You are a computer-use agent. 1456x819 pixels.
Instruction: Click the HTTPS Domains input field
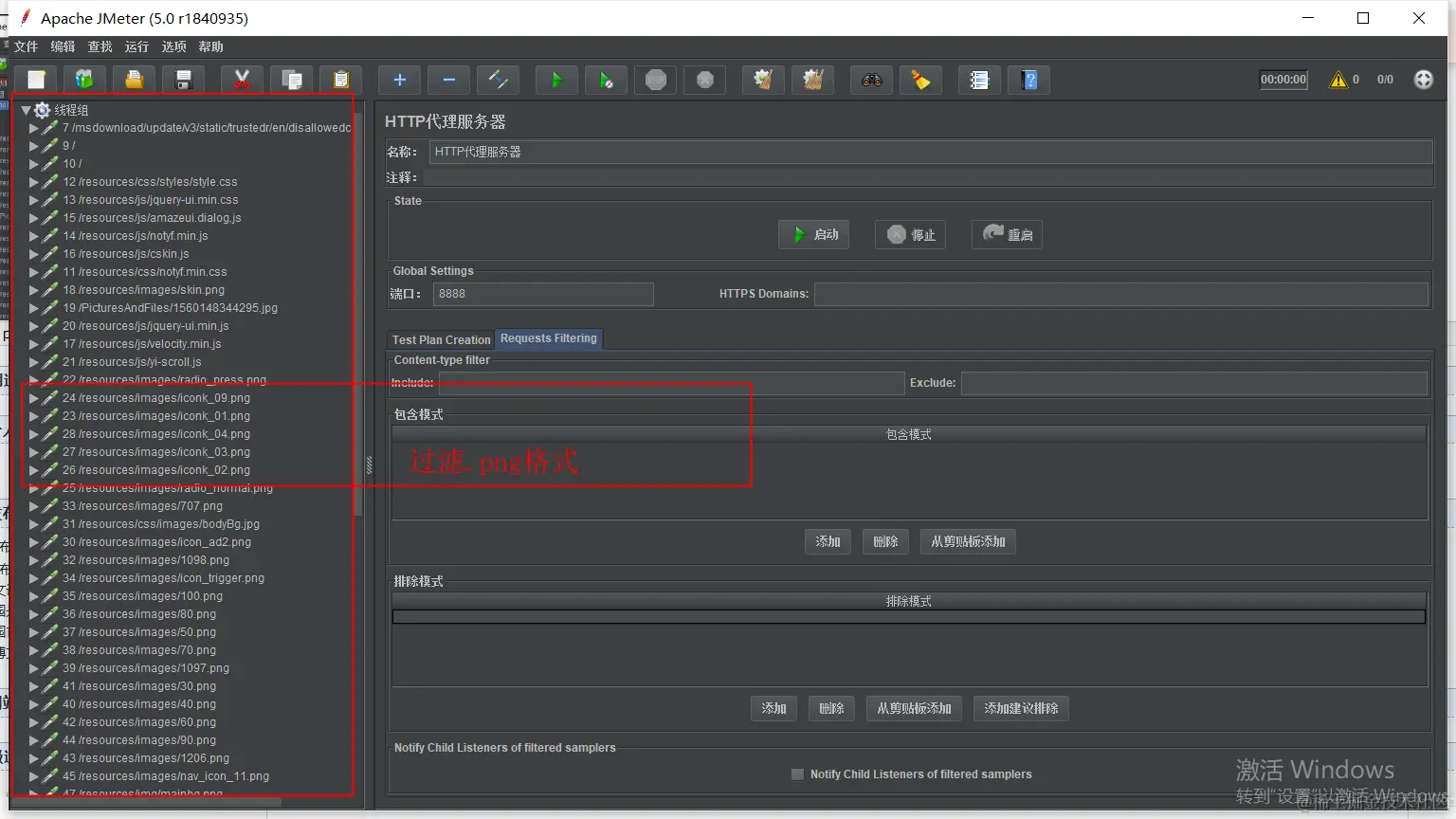1121,294
